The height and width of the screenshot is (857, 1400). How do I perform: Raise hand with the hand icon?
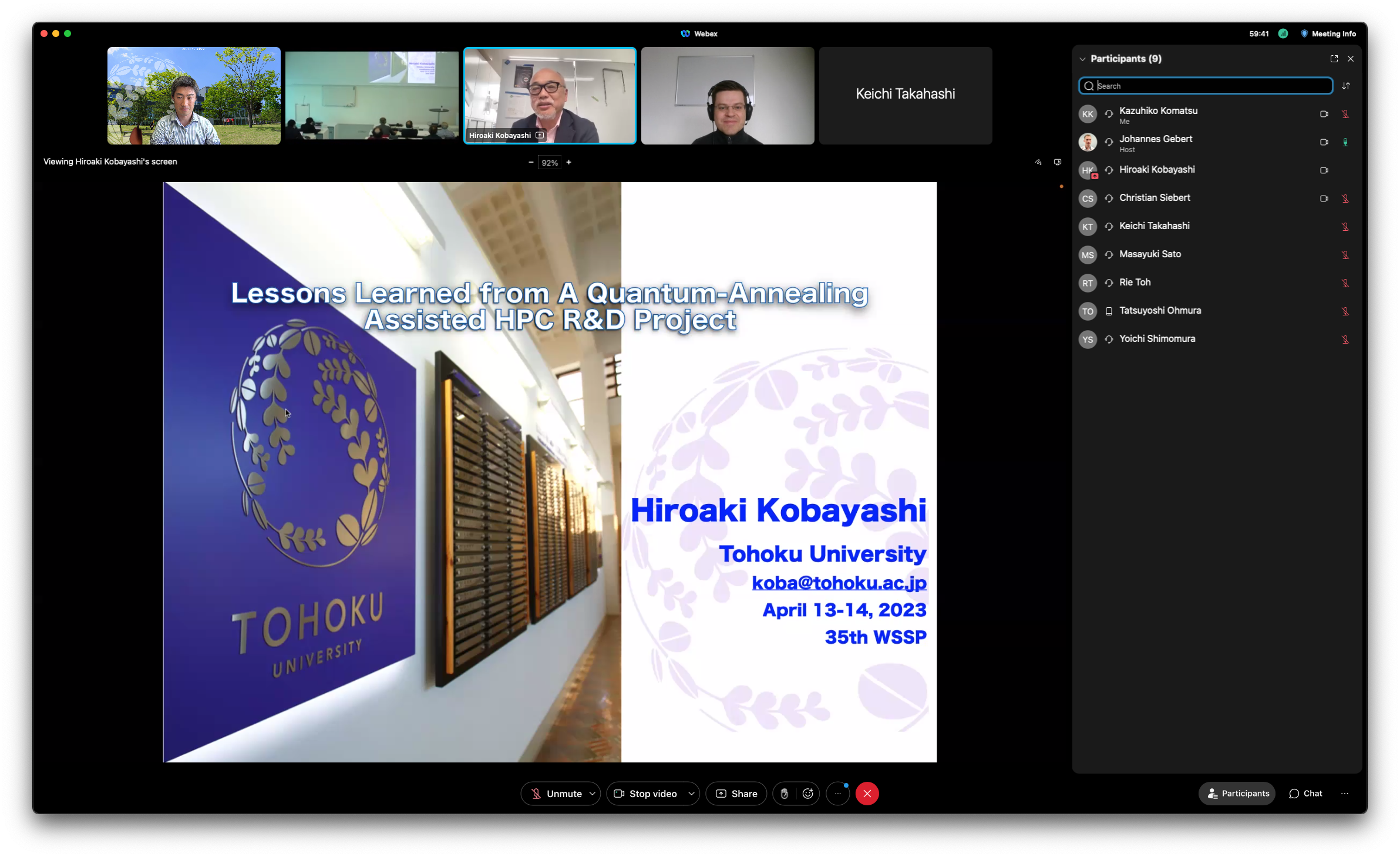[784, 794]
